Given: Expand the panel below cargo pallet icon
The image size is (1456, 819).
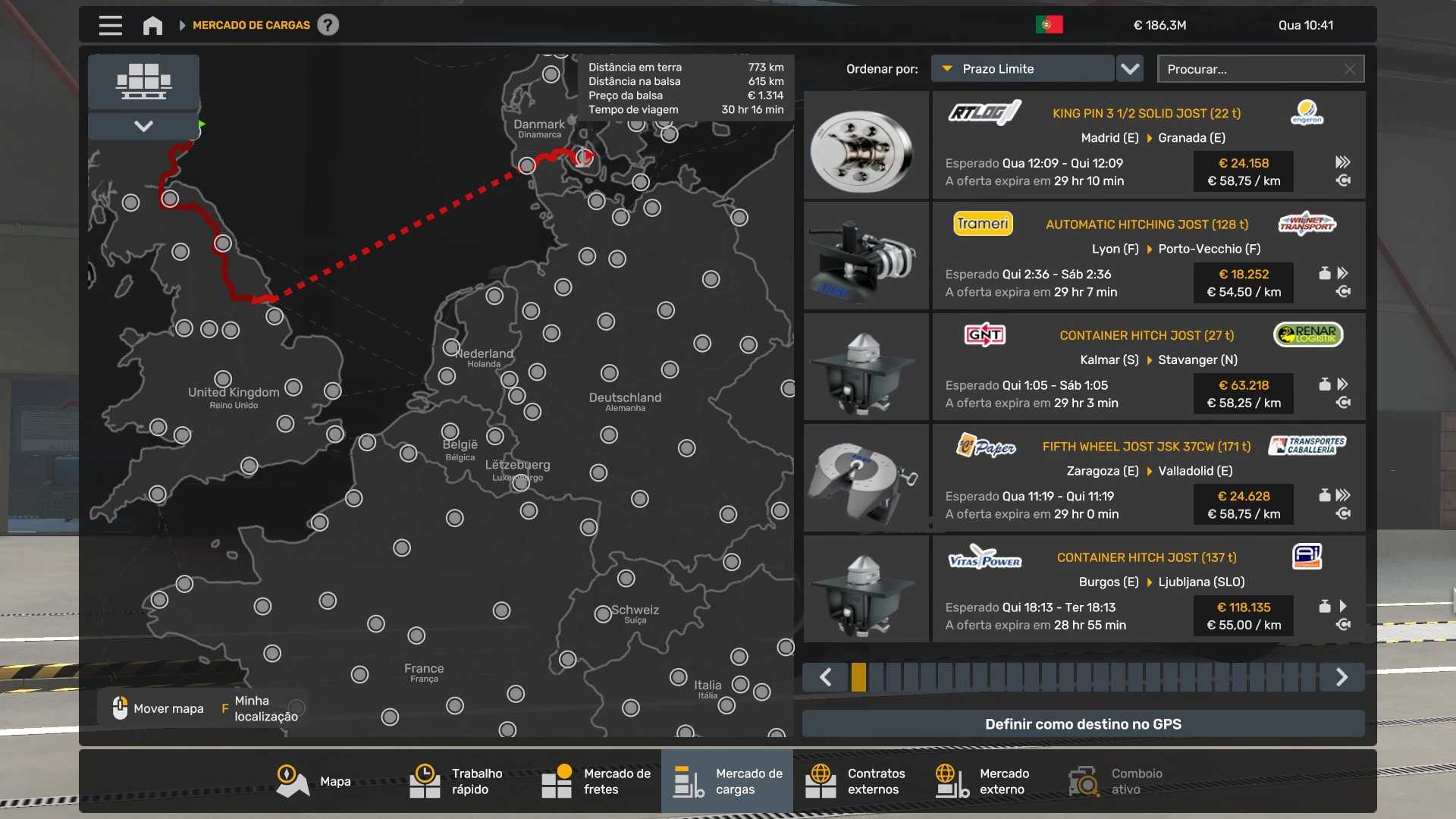Looking at the screenshot, I should click(143, 126).
